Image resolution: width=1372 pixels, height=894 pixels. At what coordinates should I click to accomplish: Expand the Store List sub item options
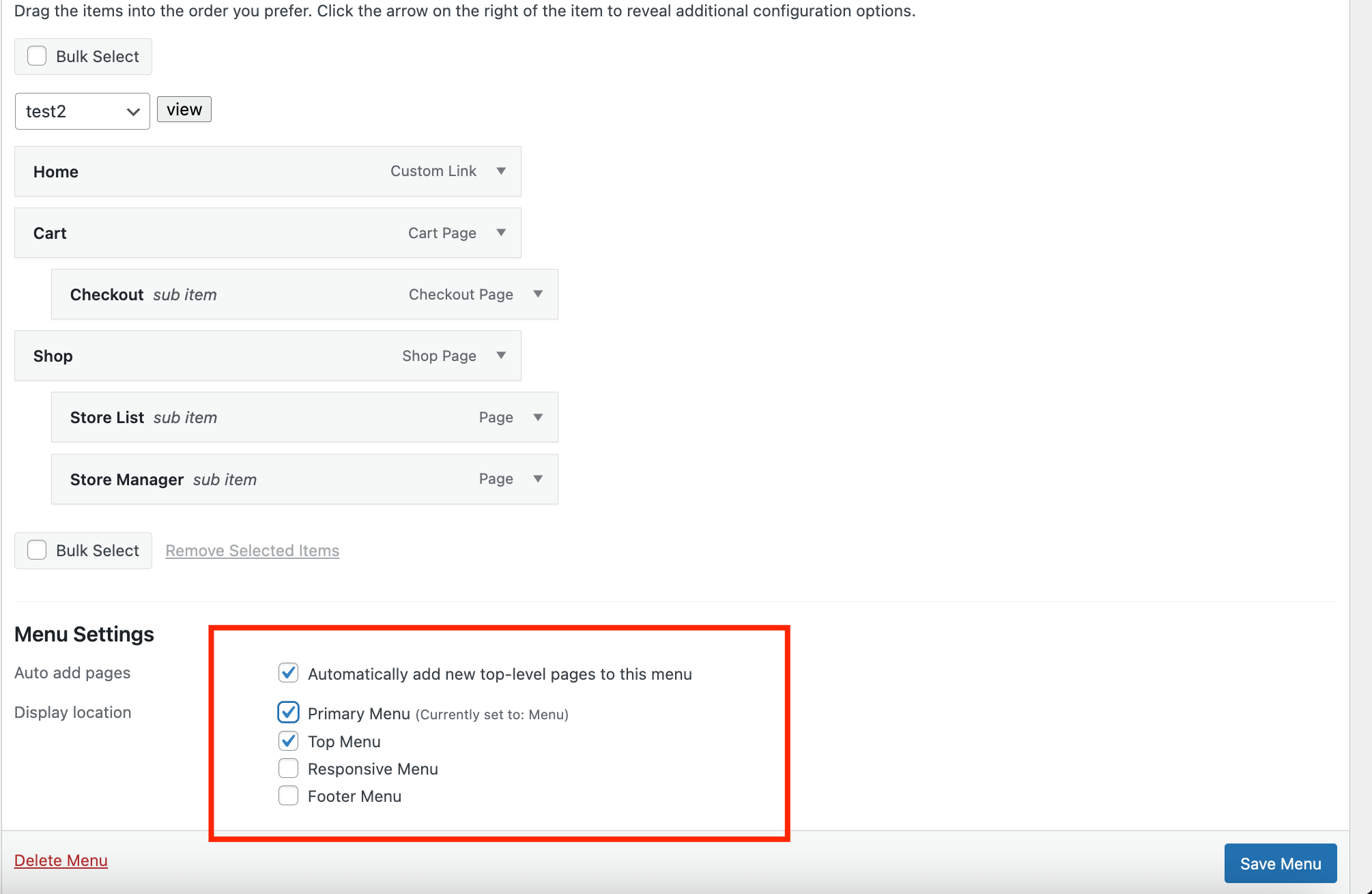[538, 417]
